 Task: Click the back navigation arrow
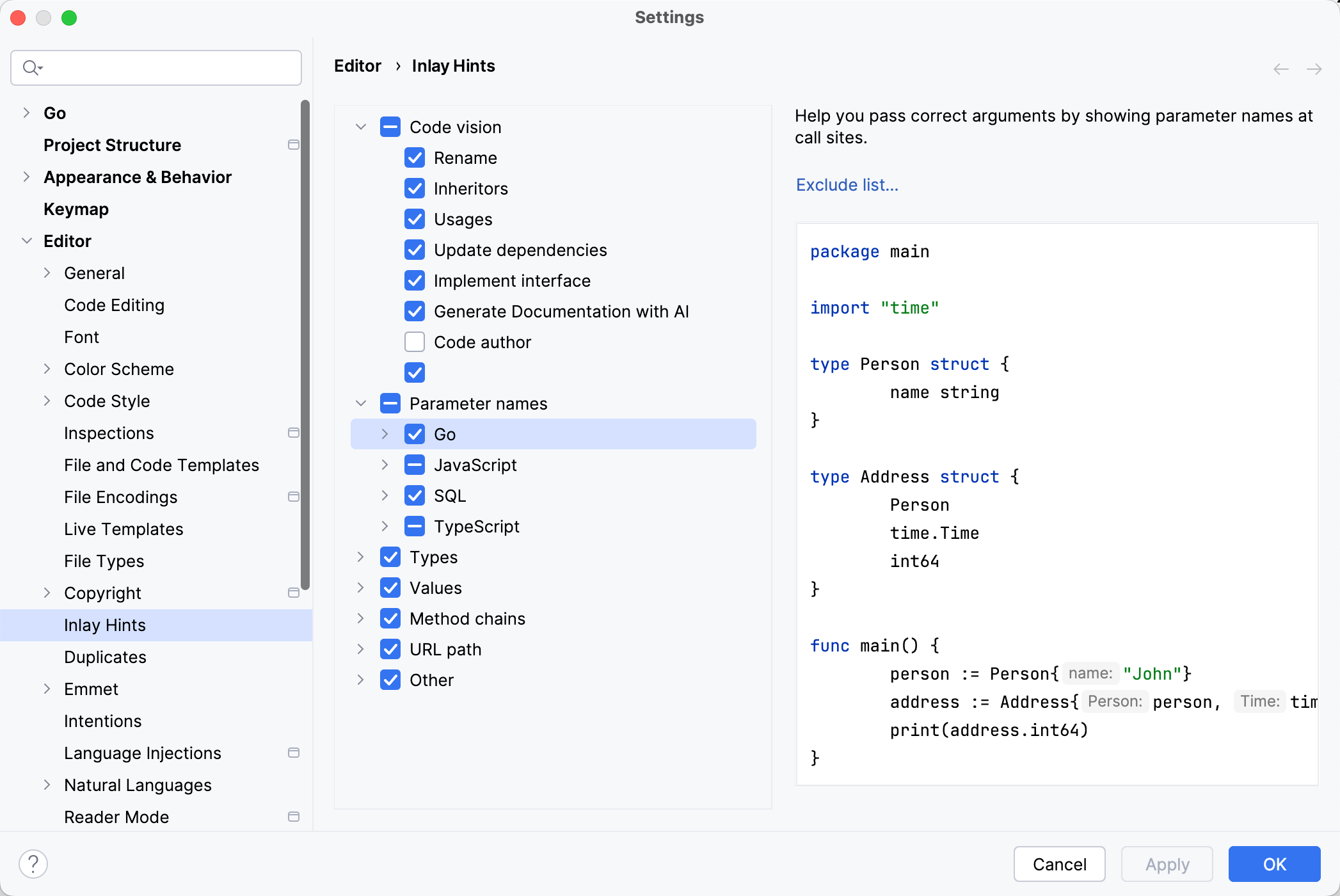1280,68
